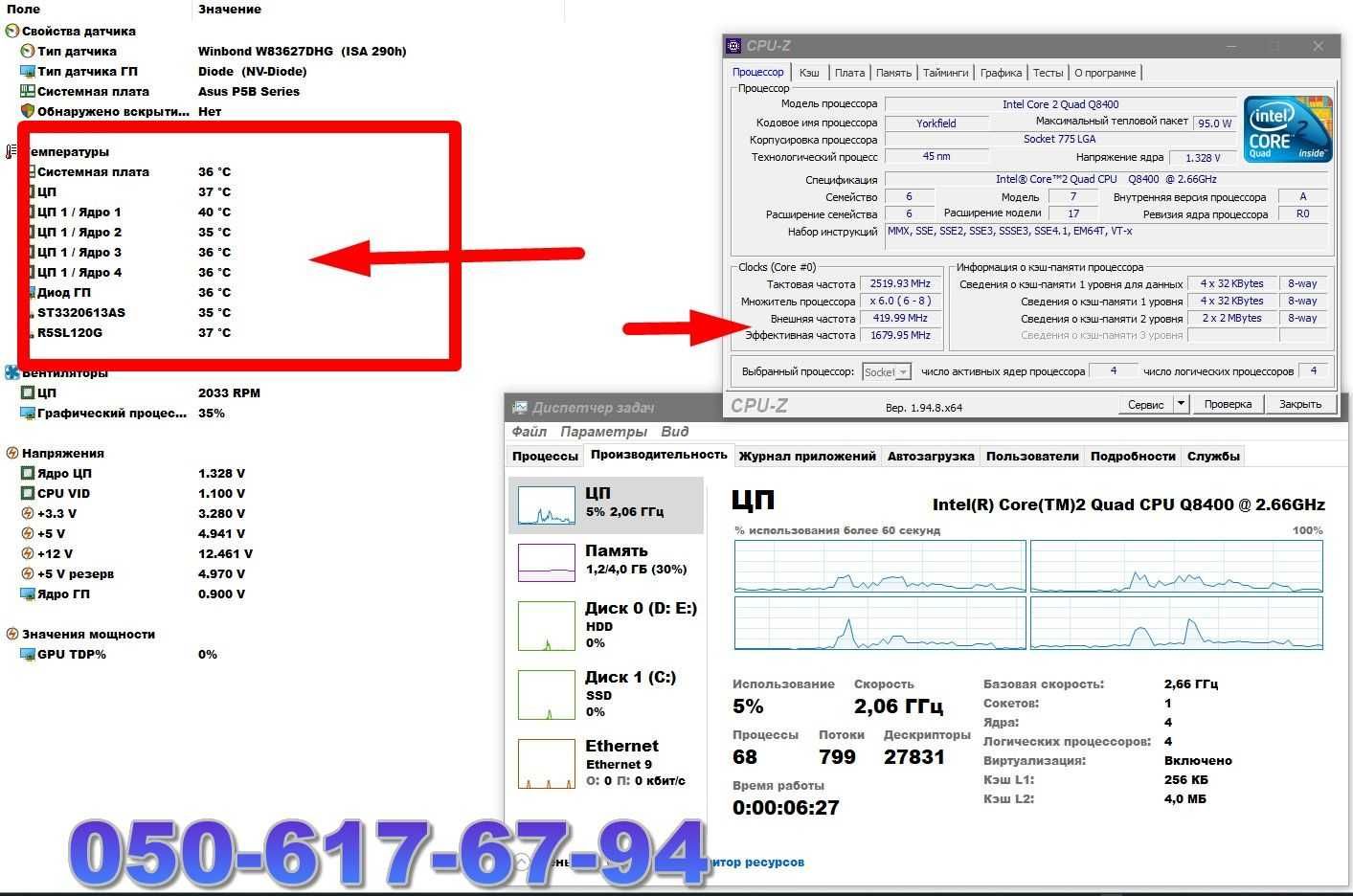
Task: Switch to the Процессы tab in Task Manager
Action: pos(545,457)
